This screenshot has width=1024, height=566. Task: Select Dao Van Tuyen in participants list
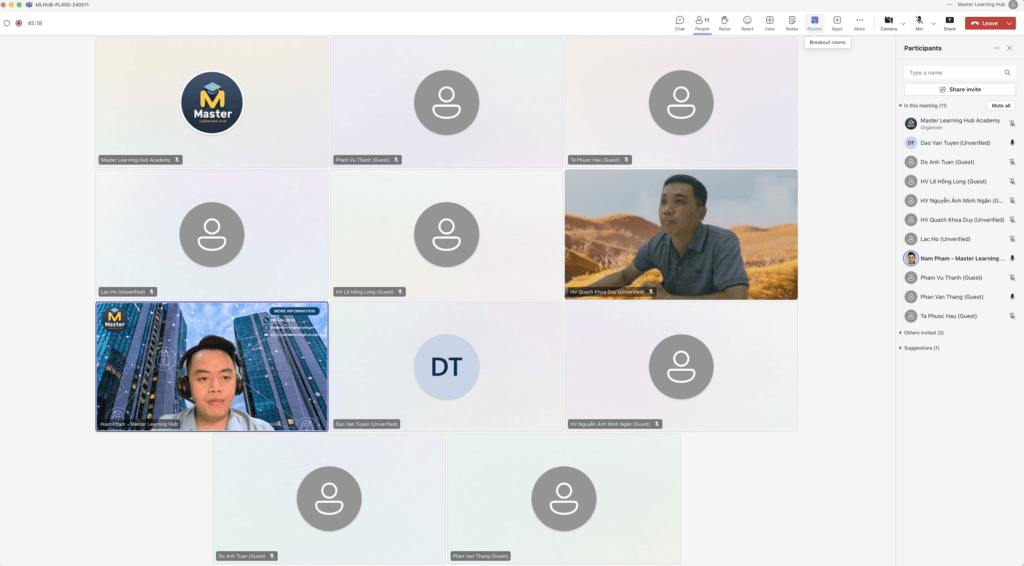(959, 143)
